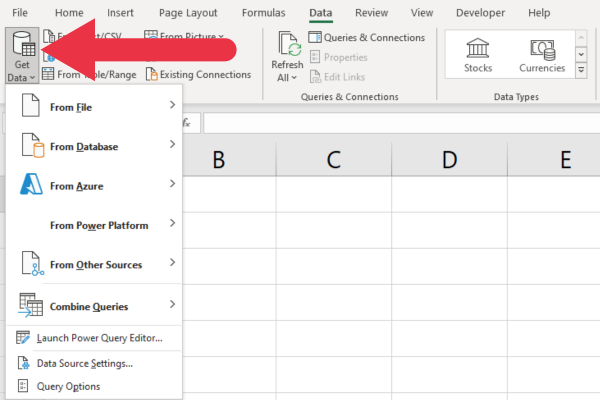
Task: Switch to the View tab
Action: point(422,13)
